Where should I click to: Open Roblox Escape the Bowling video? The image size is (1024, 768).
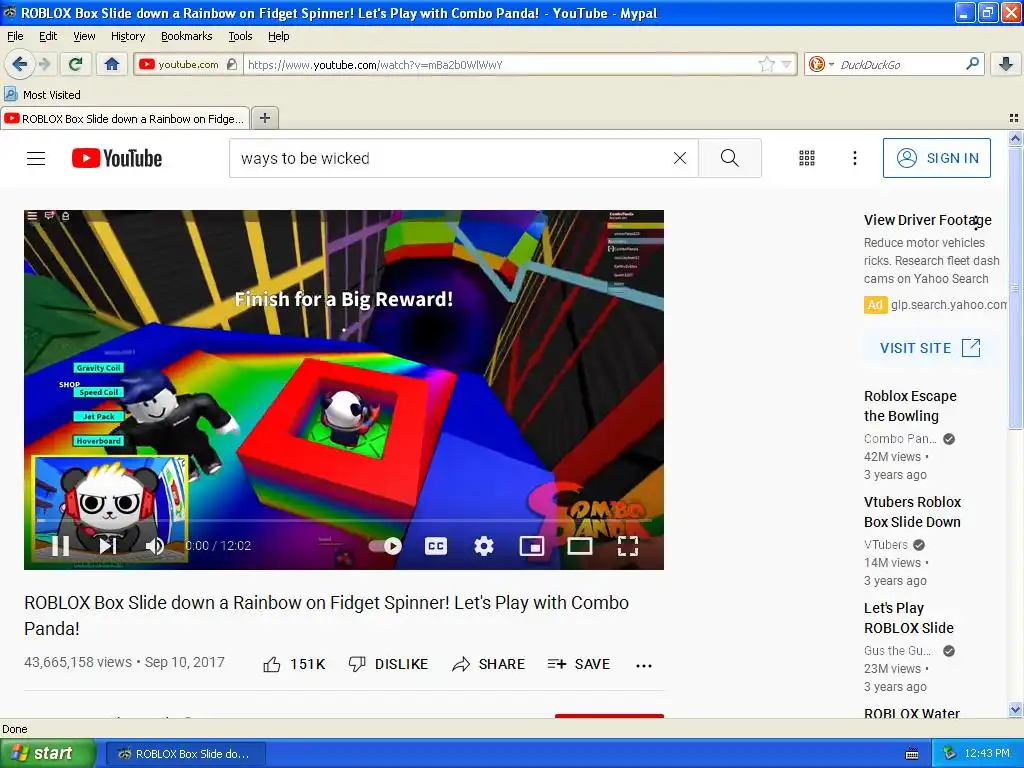910,406
